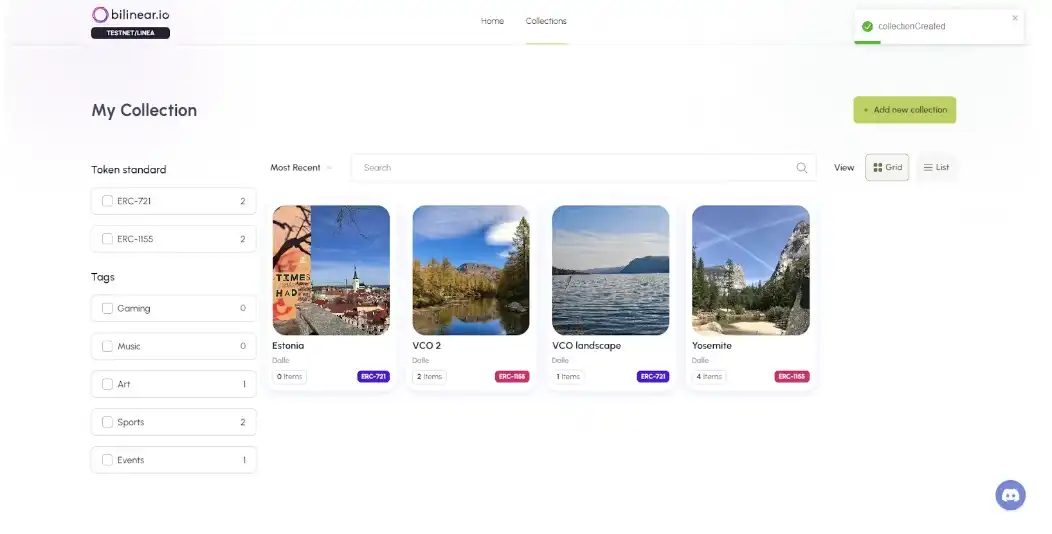Image resolution: width=1052 pixels, height=534 pixels.
Task: Close the collectionCreated notification
Action: 1014,18
